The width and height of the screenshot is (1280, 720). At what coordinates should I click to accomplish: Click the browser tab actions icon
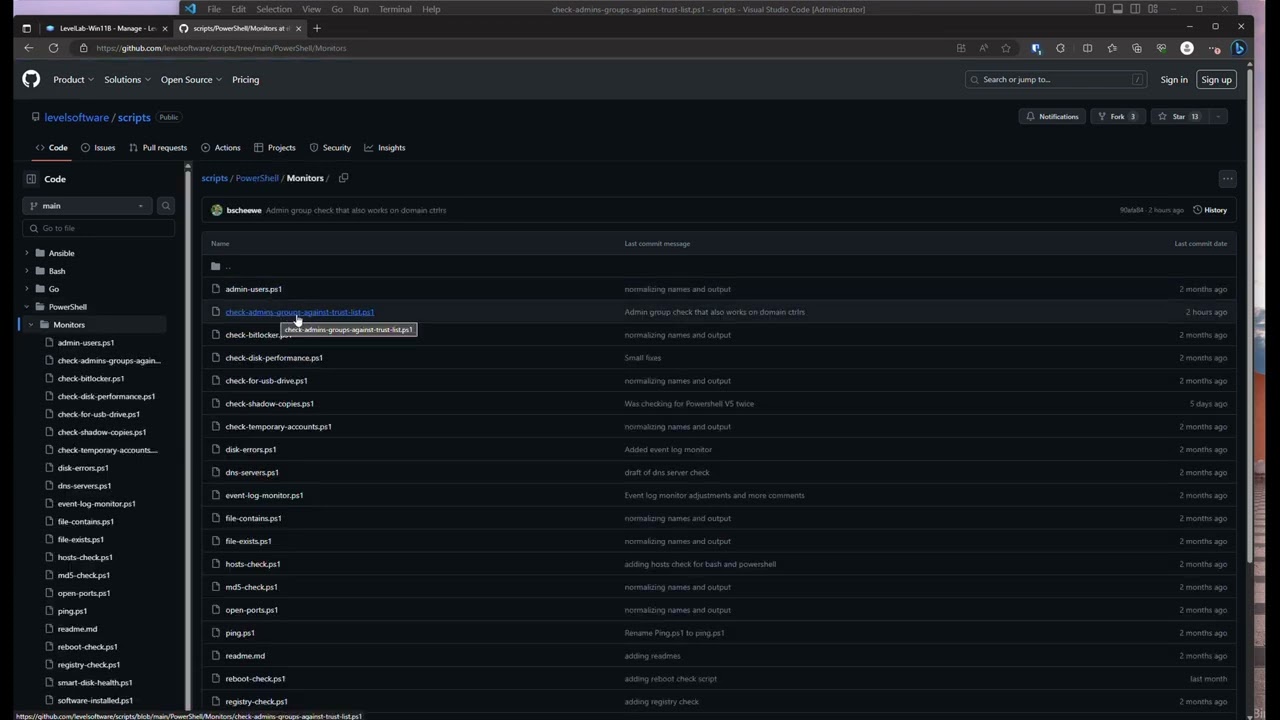[x=26, y=28]
